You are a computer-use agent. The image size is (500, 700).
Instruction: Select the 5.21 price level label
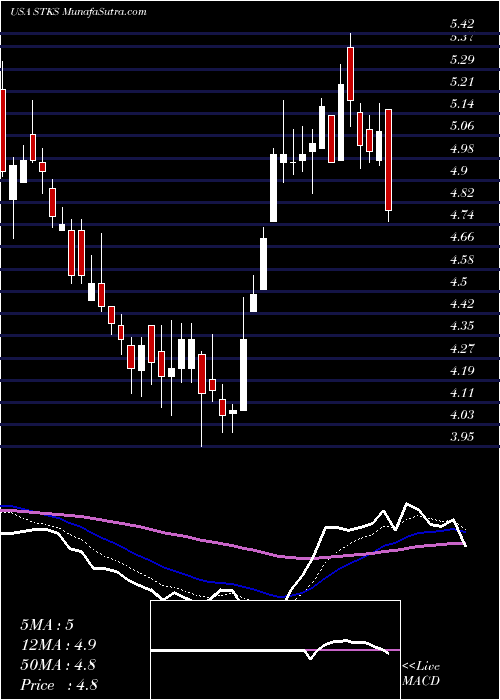[462, 82]
